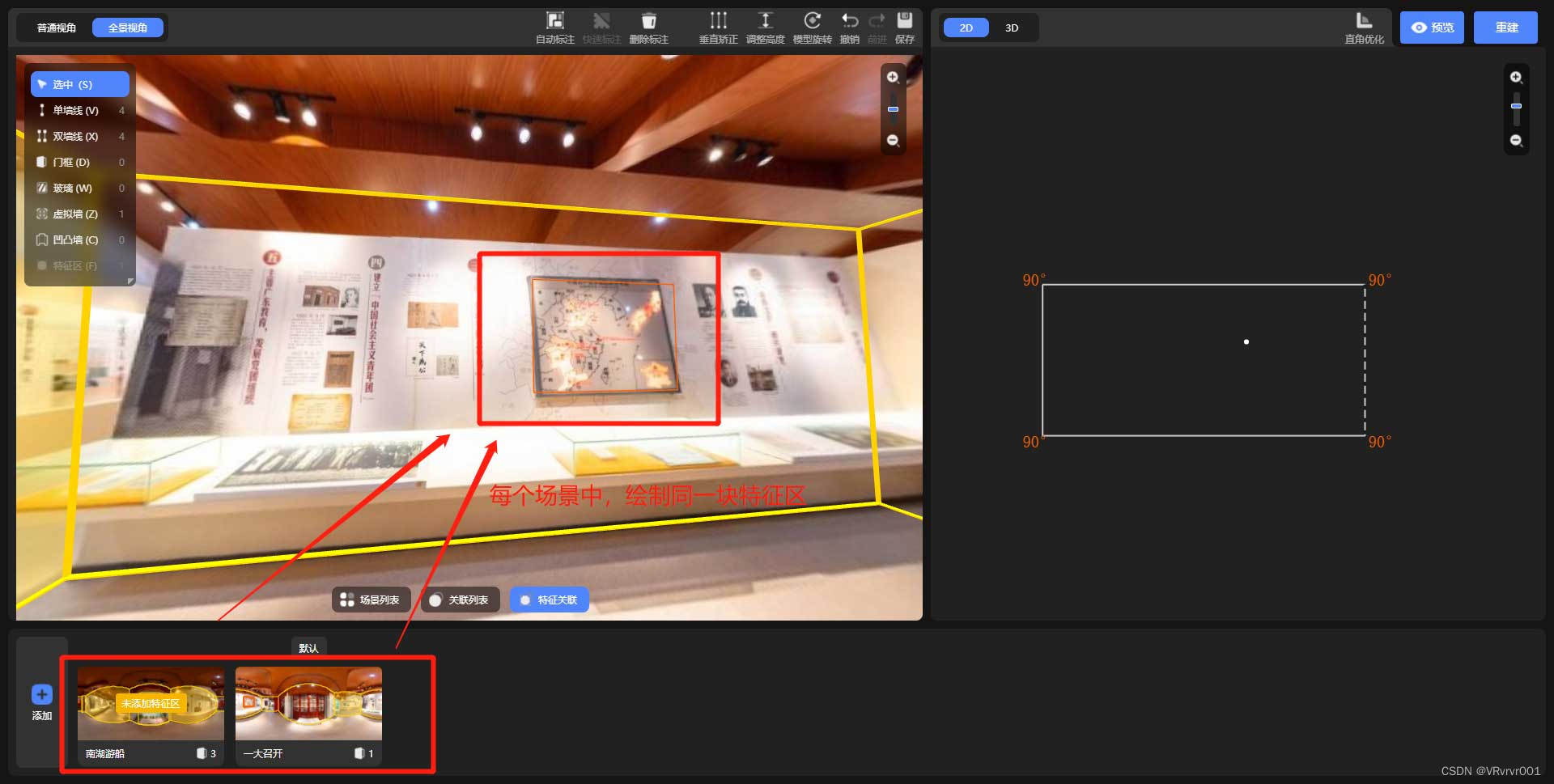Image resolution: width=1554 pixels, height=784 pixels.
Task: Zoom out on the 2D floor plan
Action: pyautogui.click(x=1516, y=141)
